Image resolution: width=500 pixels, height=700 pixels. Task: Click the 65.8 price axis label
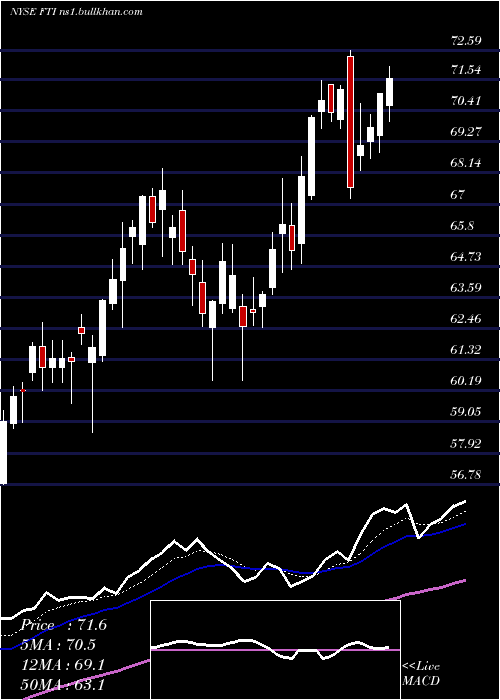point(462,225)
